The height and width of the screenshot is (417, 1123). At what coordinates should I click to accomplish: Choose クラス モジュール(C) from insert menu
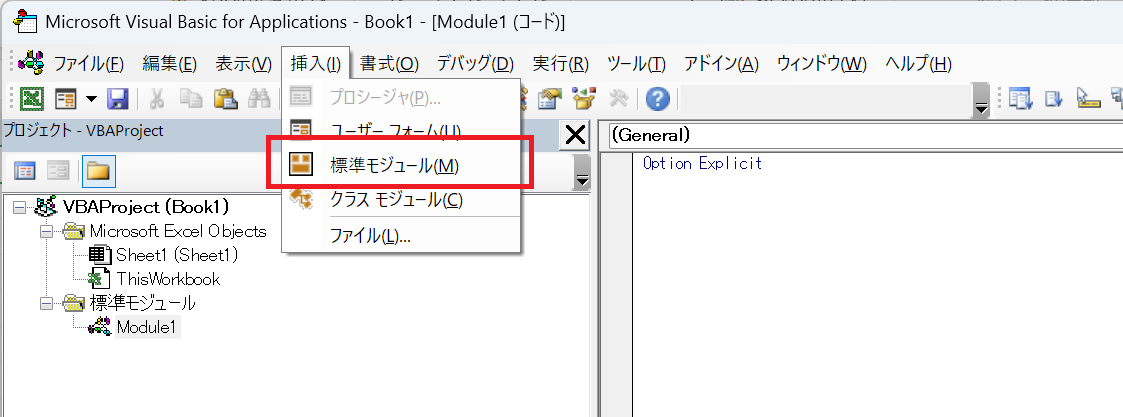pos(401,200)
